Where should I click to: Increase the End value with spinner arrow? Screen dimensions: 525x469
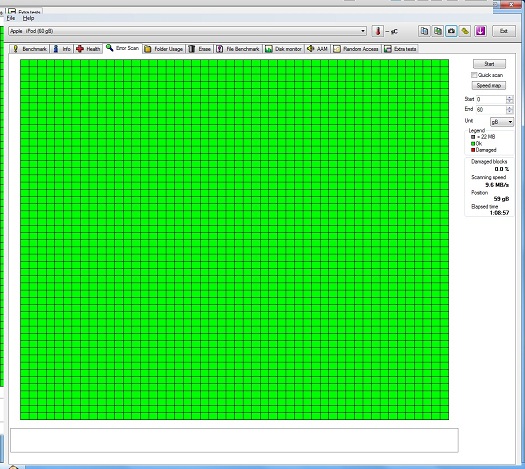510,108
